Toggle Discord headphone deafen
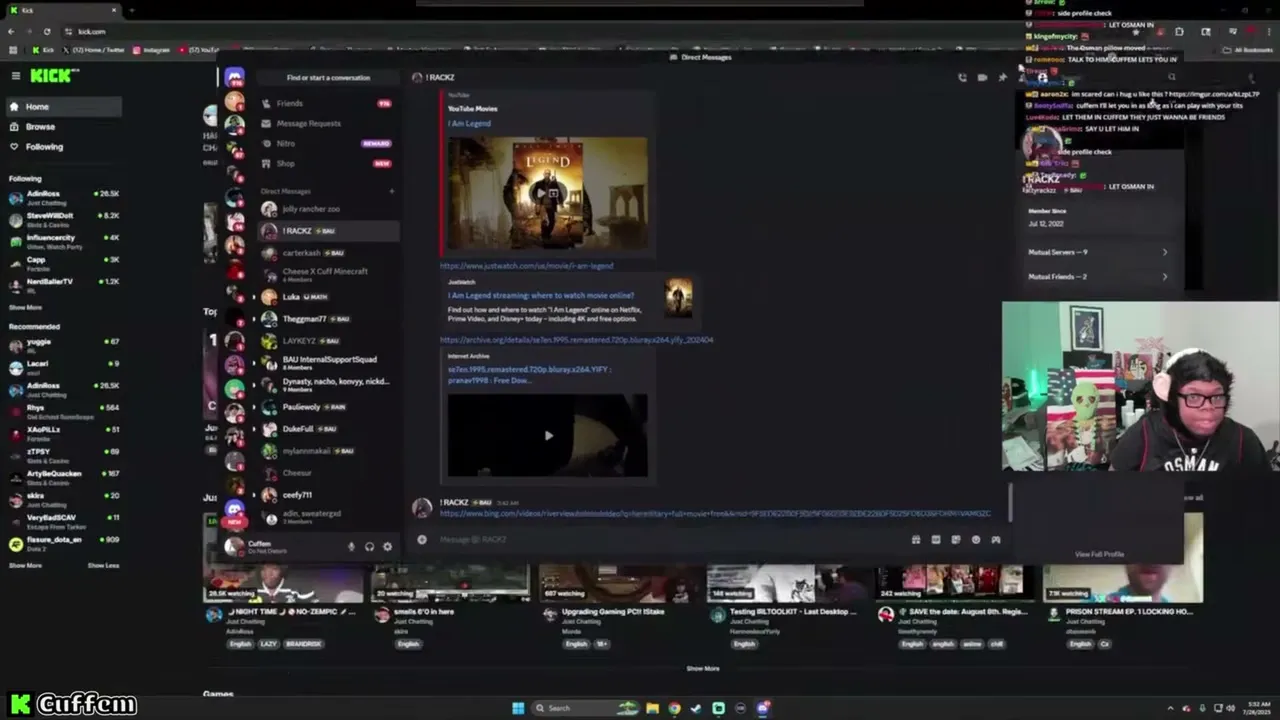The image size is (1280, 720). (x=369, y=546)
